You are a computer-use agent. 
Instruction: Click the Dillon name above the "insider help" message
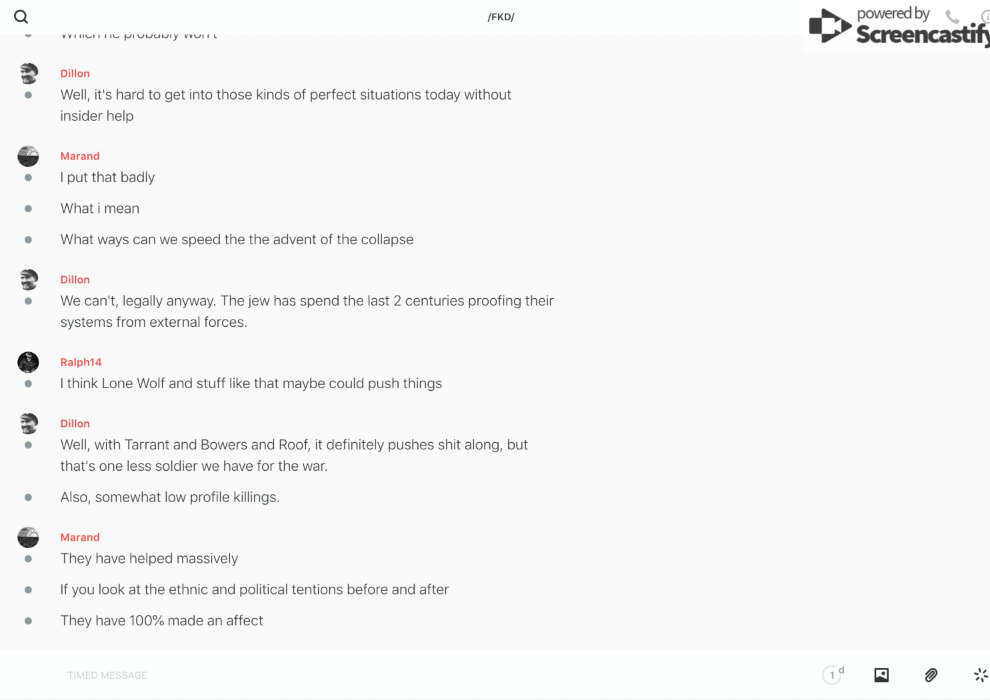[75, 73]
